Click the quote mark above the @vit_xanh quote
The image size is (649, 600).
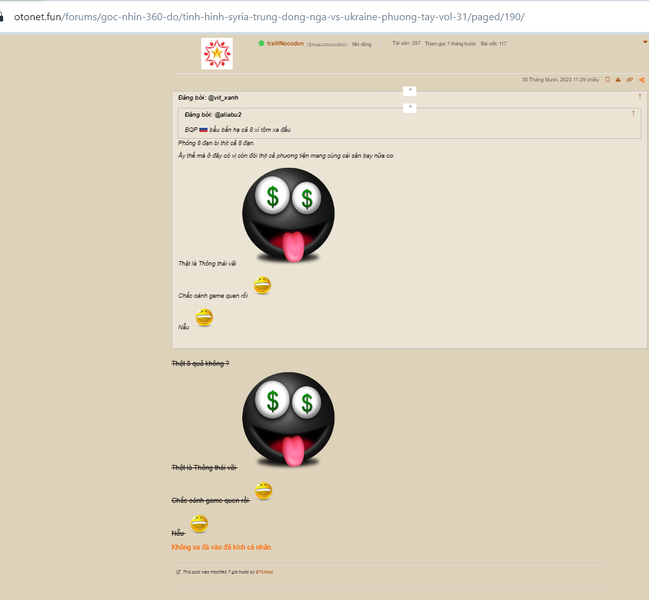pos(409,91)
